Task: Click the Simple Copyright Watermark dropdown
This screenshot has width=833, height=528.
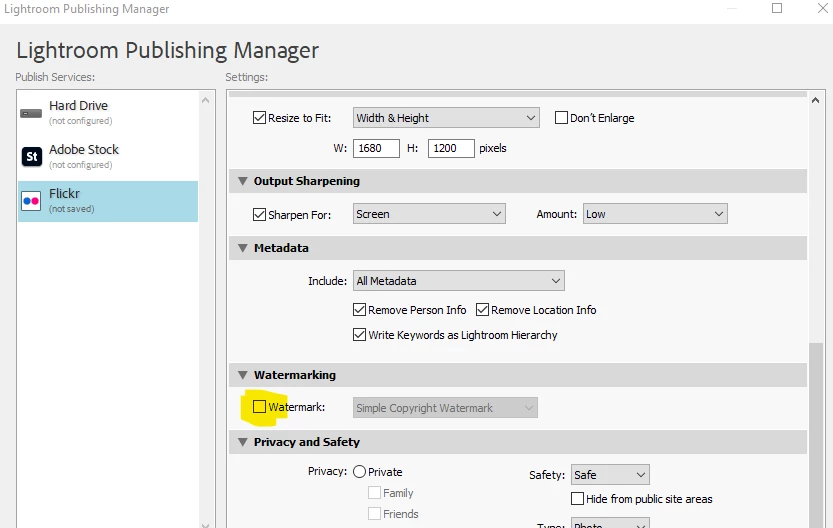Action: [445, 408]
